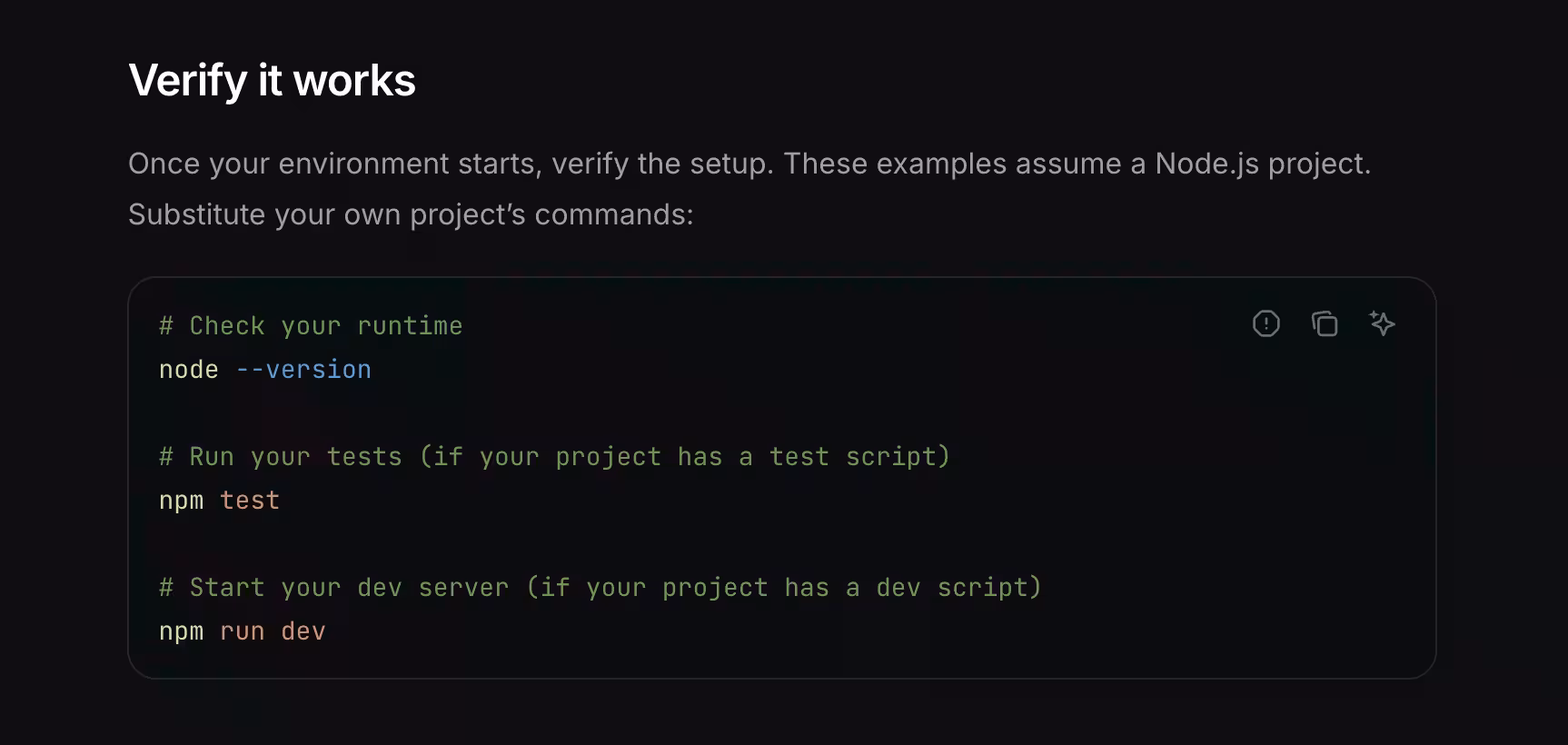Click the 'npm run dev' command
1568x745 pixels.
coord(242,631)
